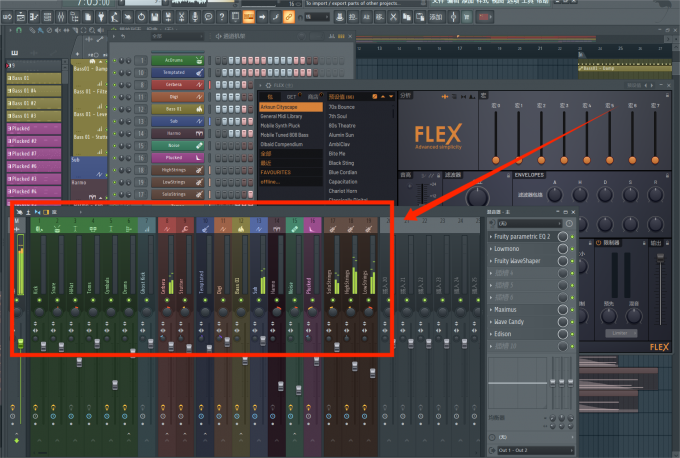
Task: Disable the Fruity WaveShaper effect slot
Action: click(x=563, y=260)
